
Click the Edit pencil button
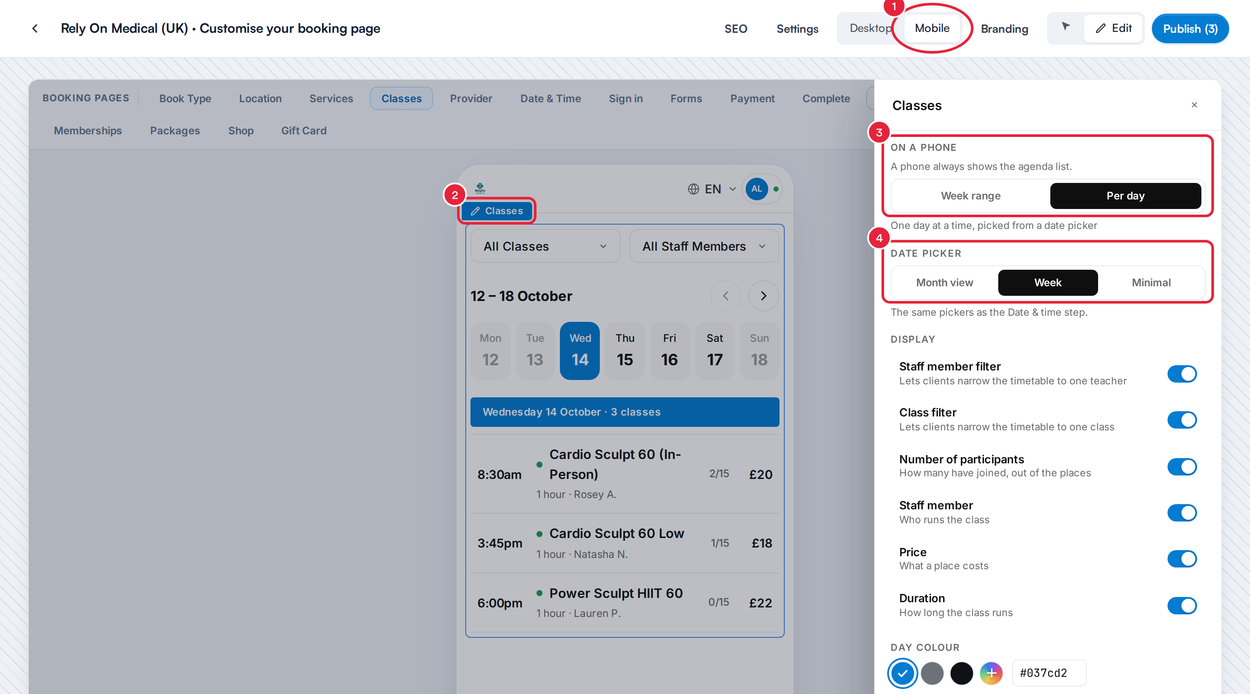(x=1113, y=28)
